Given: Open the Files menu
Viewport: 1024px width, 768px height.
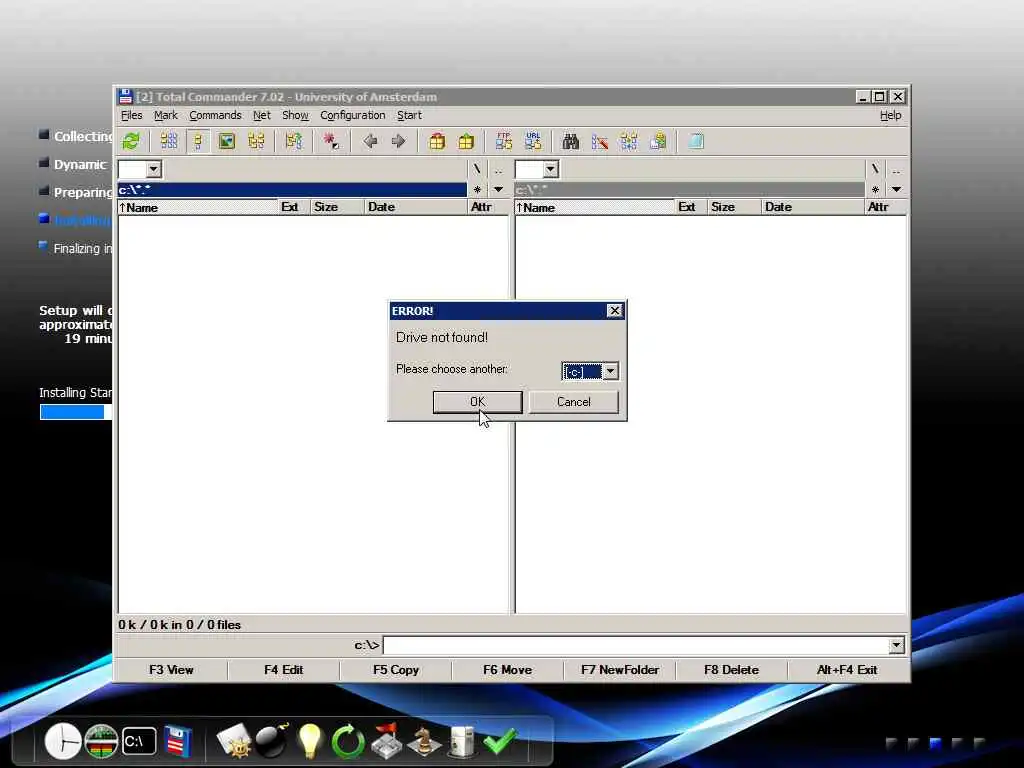Looking at the screenshot, I should tap(131, 115).
